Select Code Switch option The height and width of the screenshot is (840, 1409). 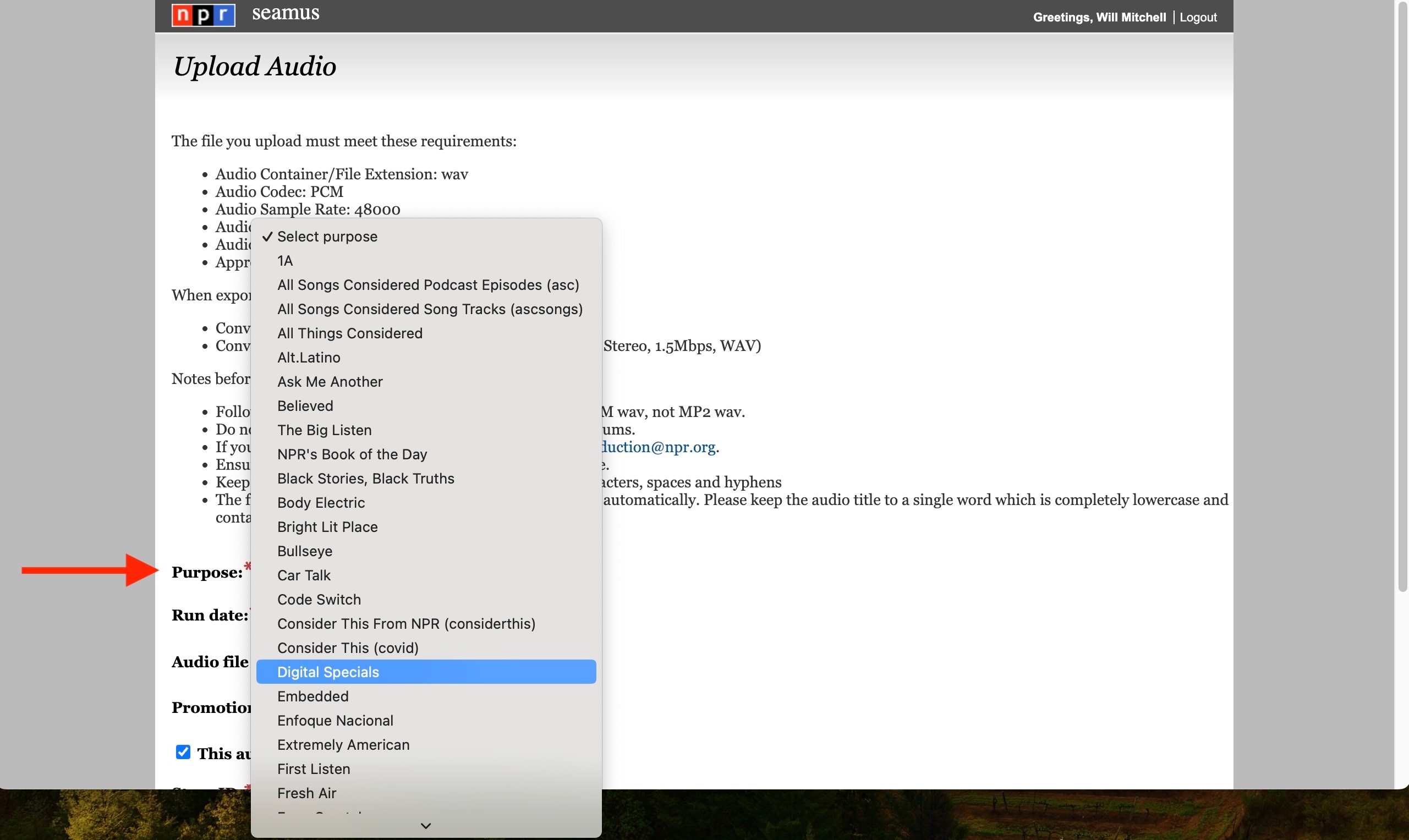[x=426, y=600]
